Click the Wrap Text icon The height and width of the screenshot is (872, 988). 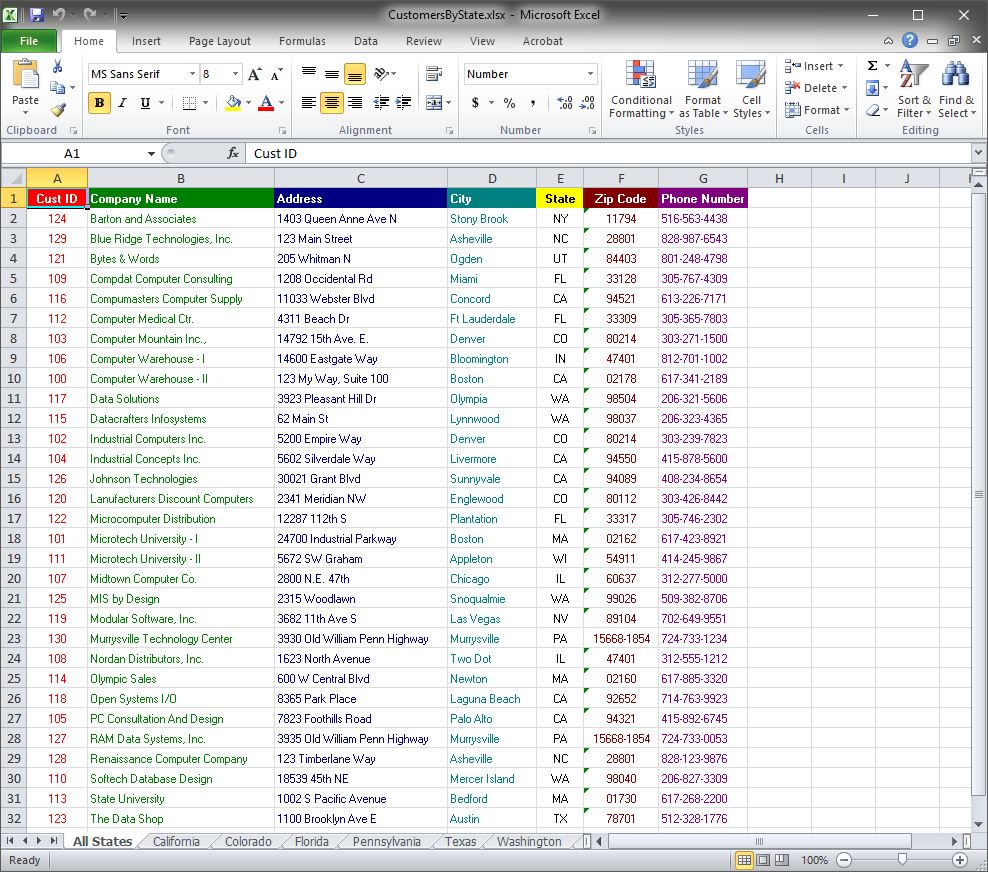[x=433, y=74]
